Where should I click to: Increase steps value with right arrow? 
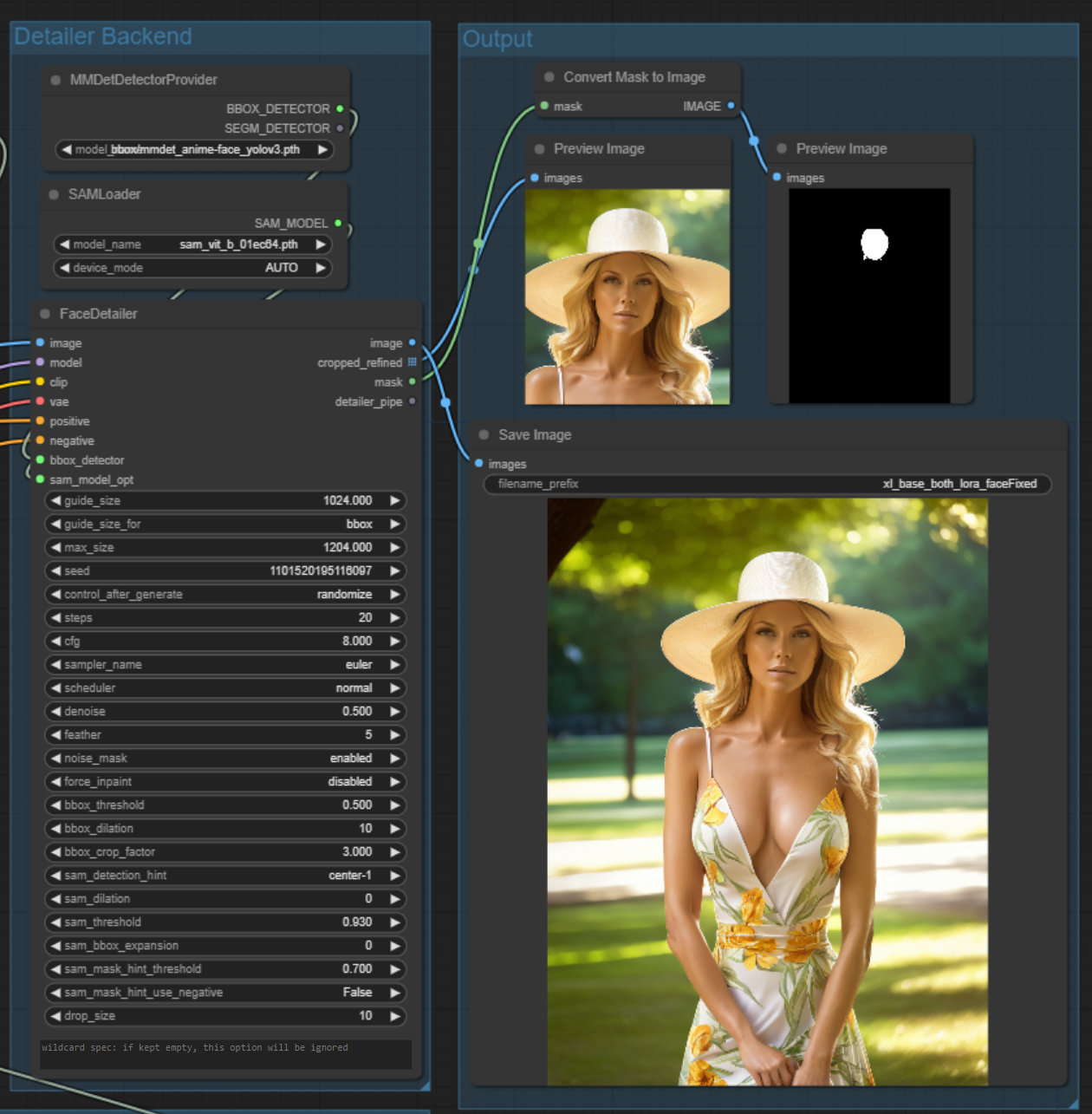click(395, 617)
